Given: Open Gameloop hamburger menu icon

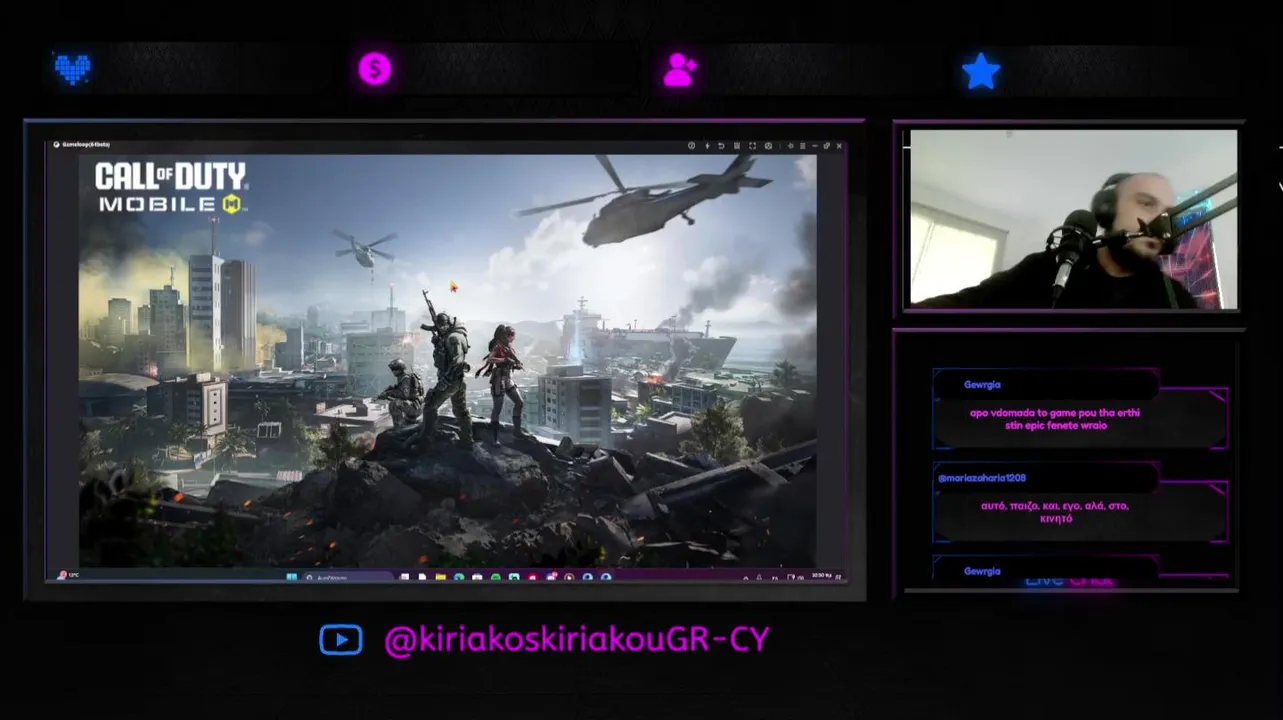Looking at the screenshot, I should (802, 146).
